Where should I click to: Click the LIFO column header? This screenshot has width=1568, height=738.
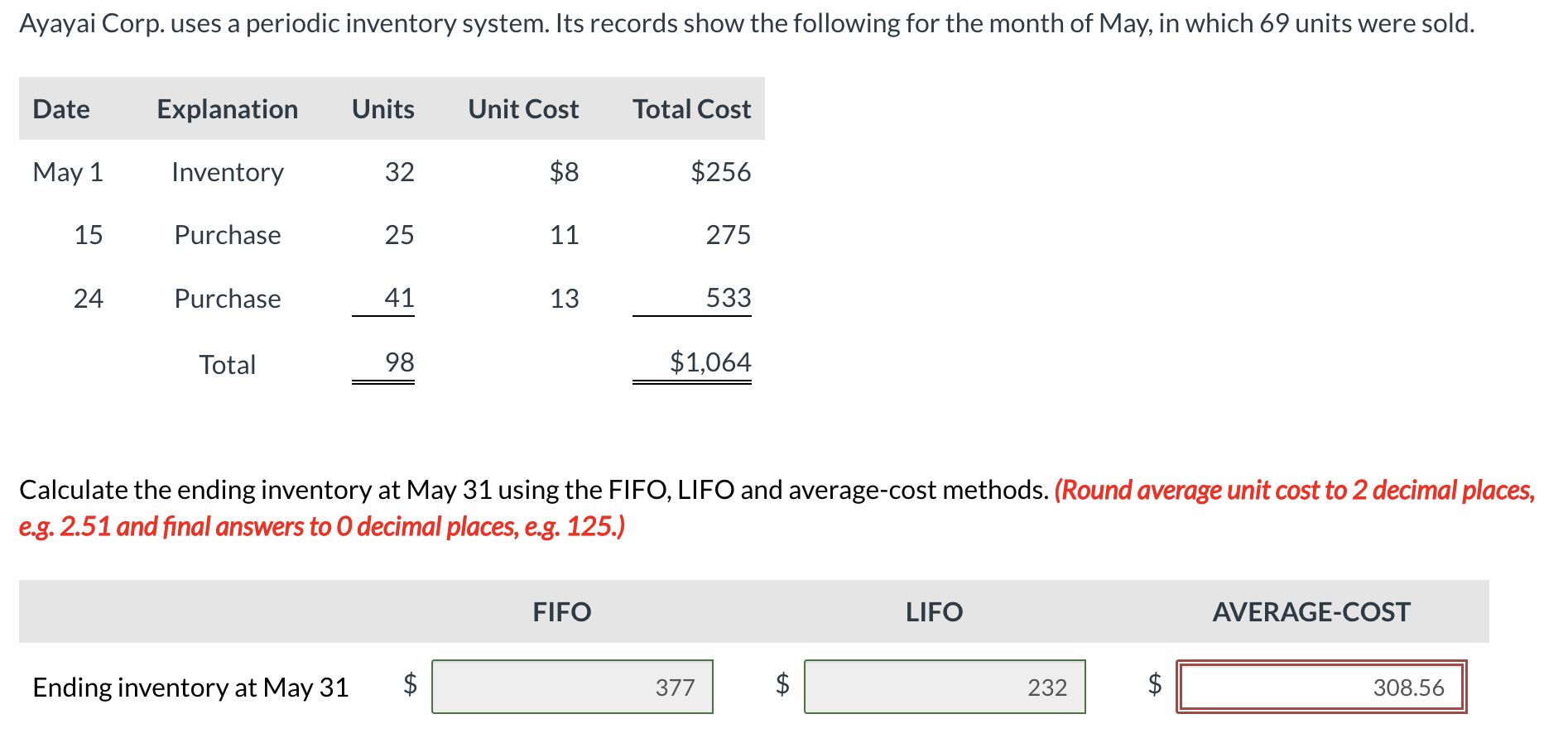coord(934,612)
